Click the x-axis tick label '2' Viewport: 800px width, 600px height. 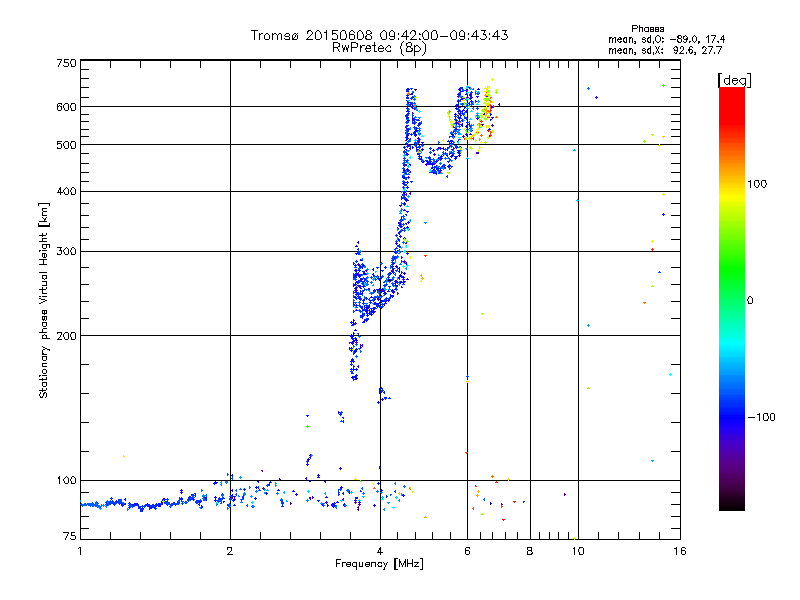(230, 551)
